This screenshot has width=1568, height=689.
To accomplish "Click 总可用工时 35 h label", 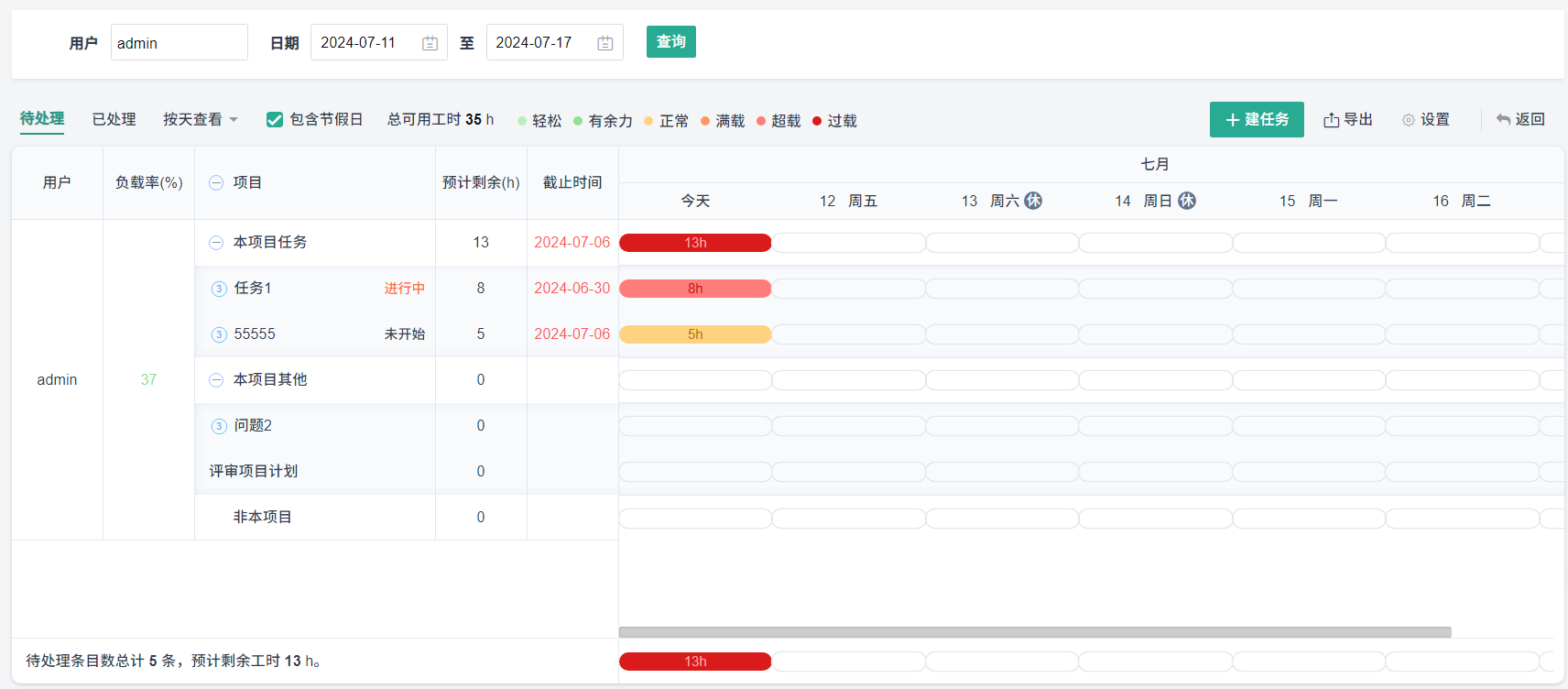I will point(441,120).
